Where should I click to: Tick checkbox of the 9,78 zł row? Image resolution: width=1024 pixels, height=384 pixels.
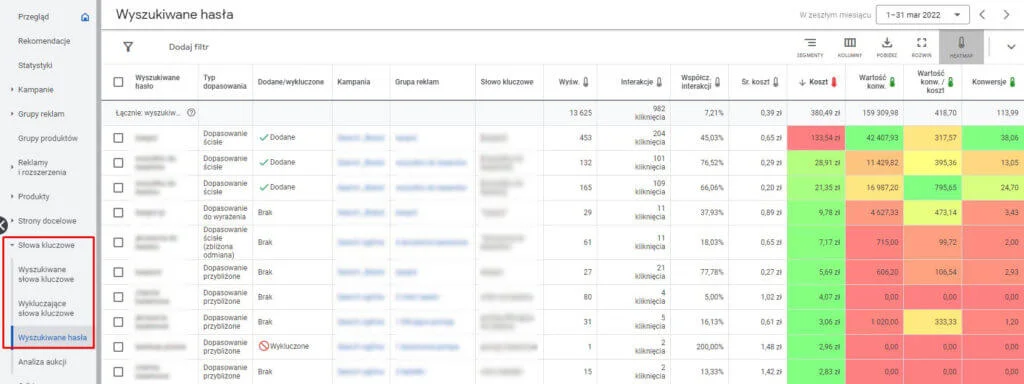point(118,212)
